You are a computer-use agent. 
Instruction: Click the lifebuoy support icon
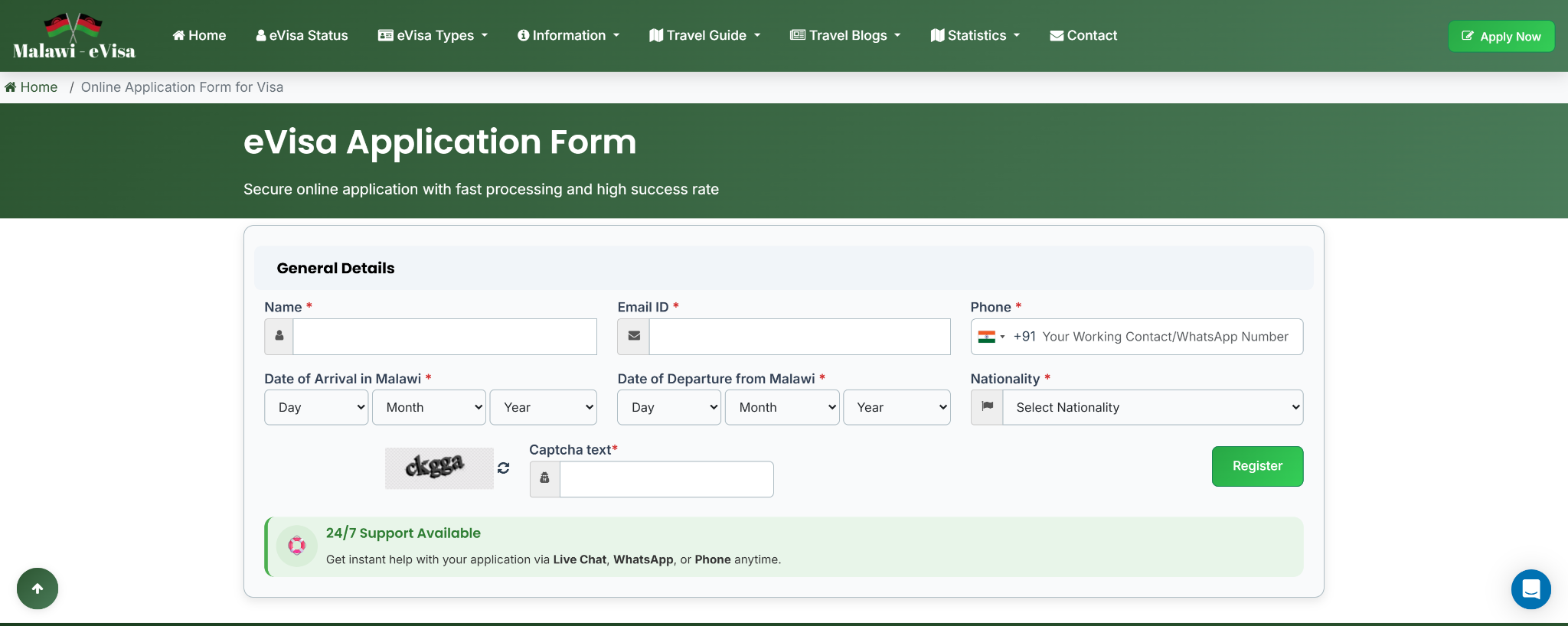pyautogui.click(x=297, y=546)
